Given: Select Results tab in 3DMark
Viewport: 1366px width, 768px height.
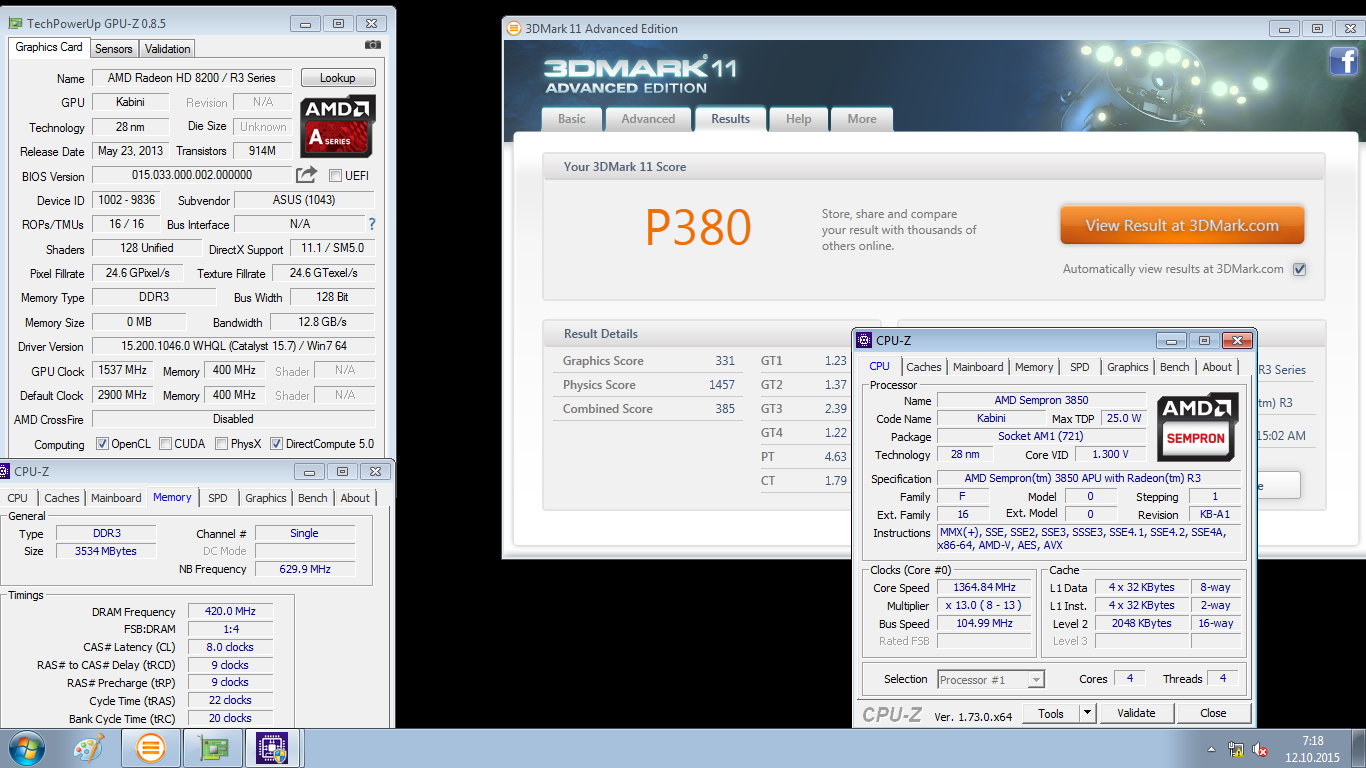Looking at the screenshot, I should [730, 118].
